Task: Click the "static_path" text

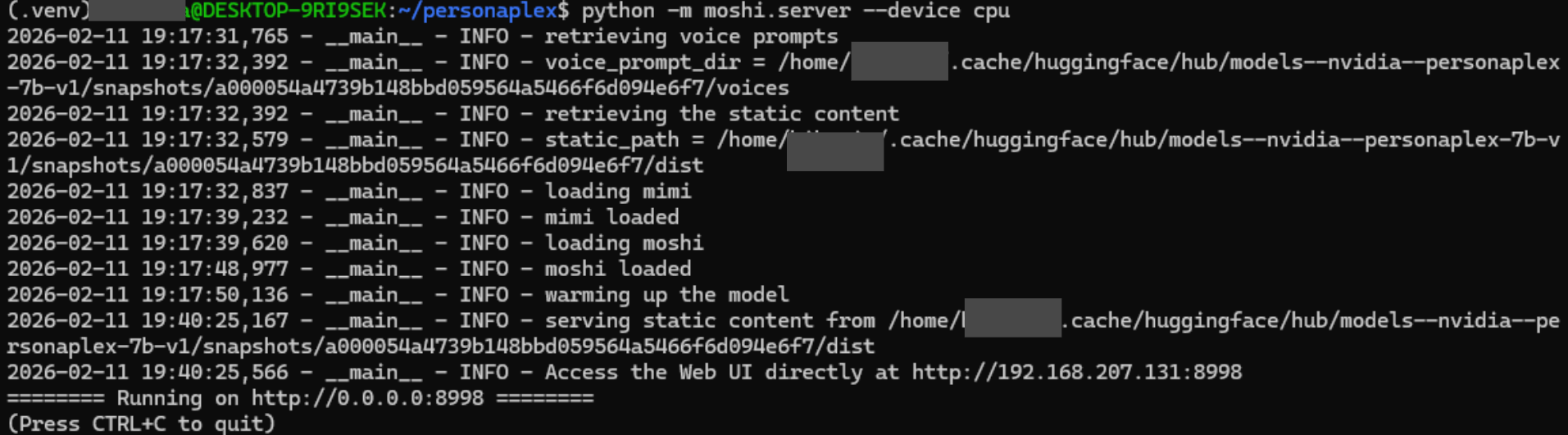Action: click(x=611, y=140)
